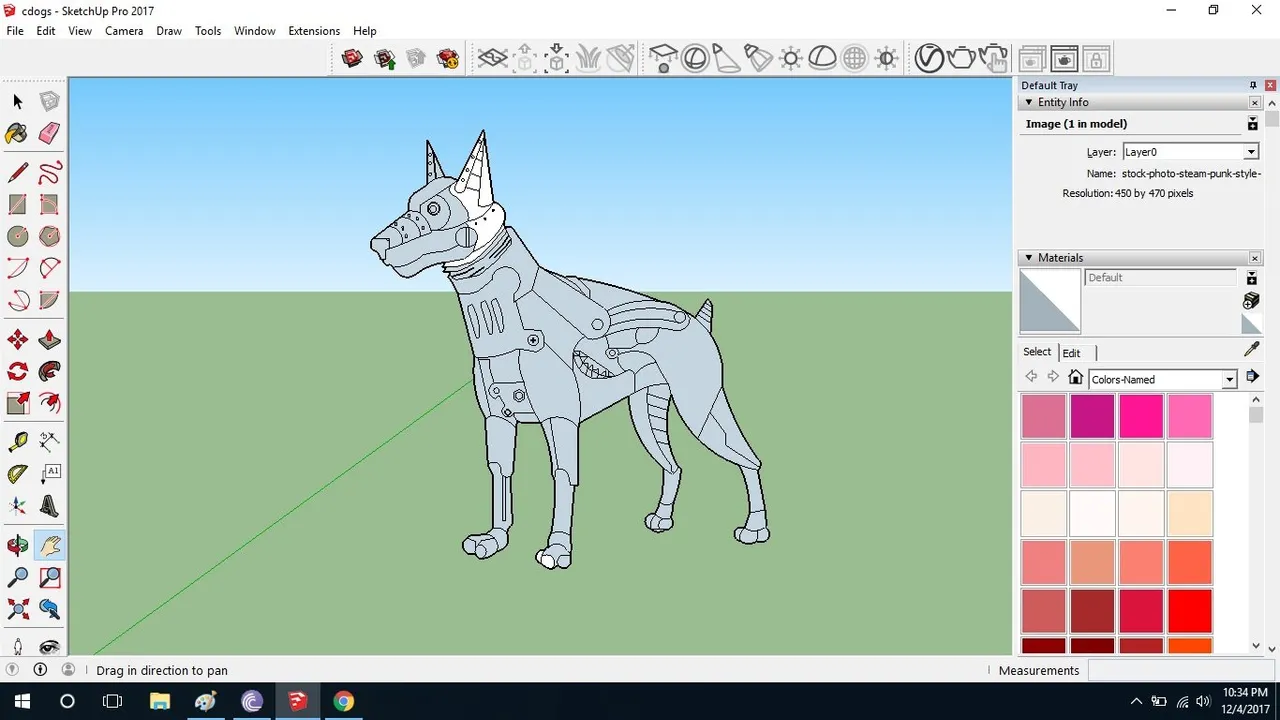
Task: Activate the Pan hand tool
Action: [x=49, y=545]
